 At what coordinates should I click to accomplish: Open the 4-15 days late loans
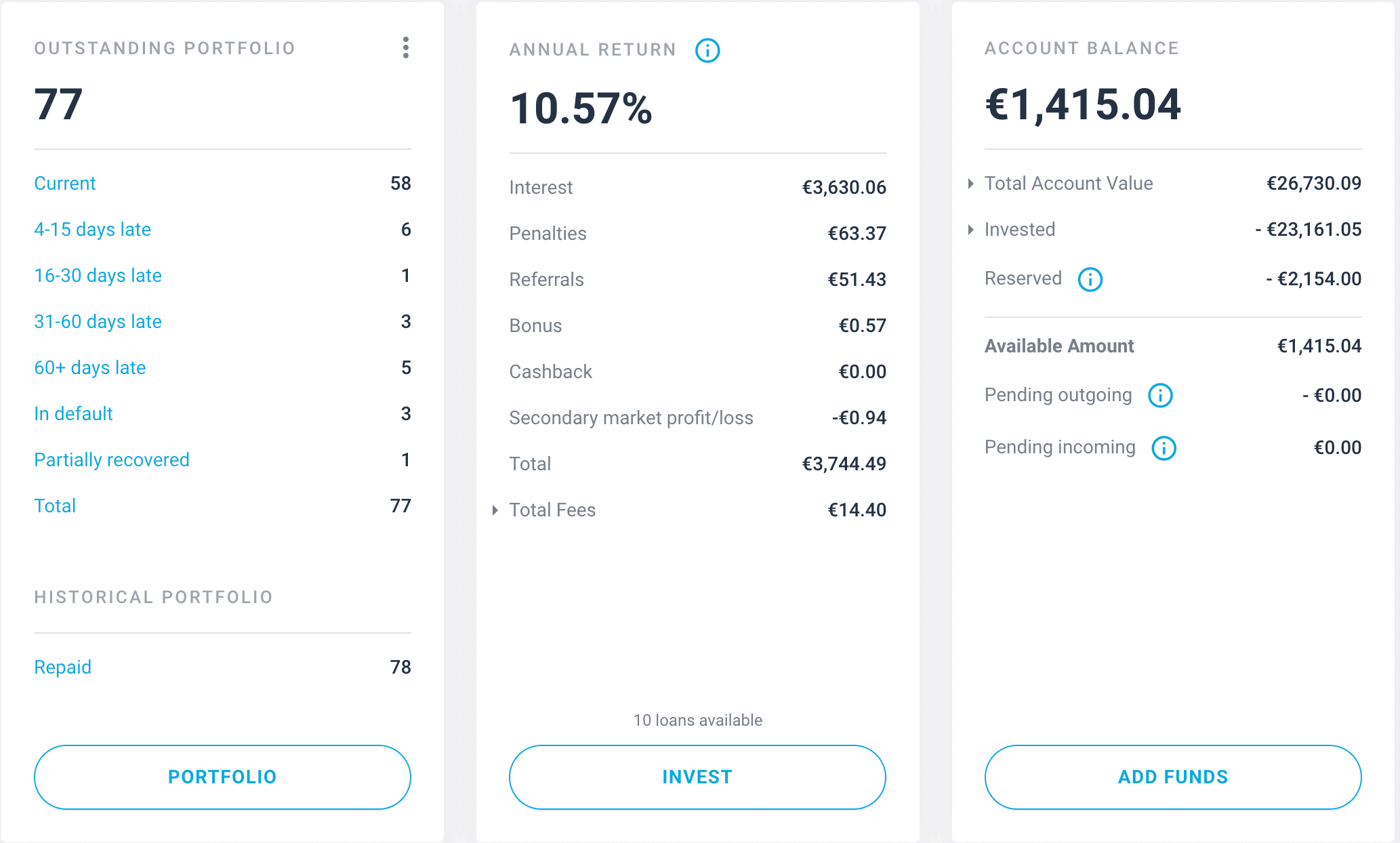pos(92,230)
